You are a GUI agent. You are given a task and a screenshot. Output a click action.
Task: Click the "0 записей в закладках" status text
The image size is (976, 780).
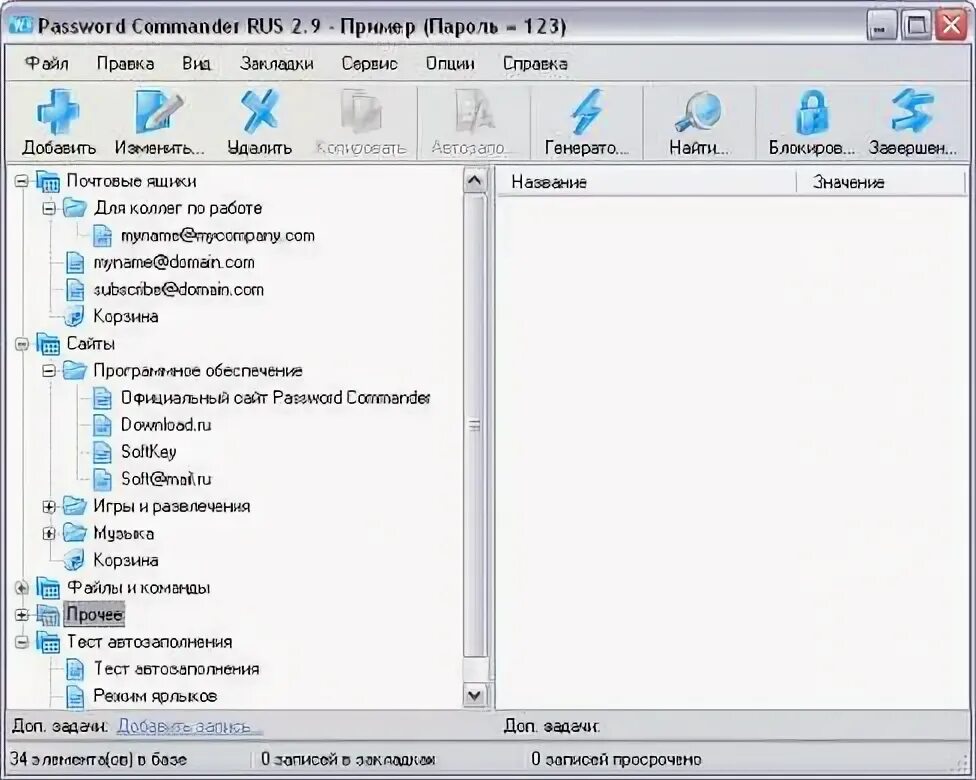pyautogui.click(x=348, y=759)
